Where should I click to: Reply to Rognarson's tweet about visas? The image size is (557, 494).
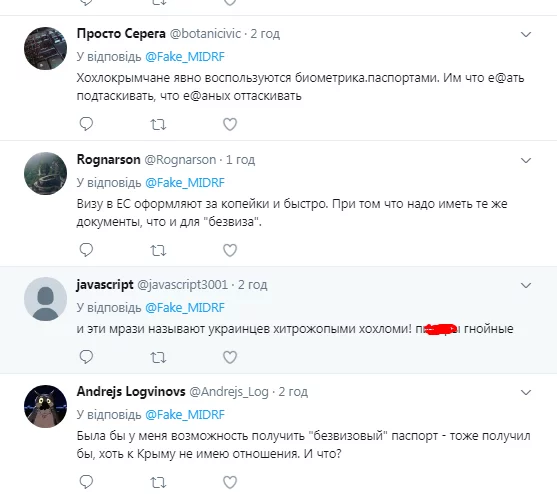[x=86, y=250]
